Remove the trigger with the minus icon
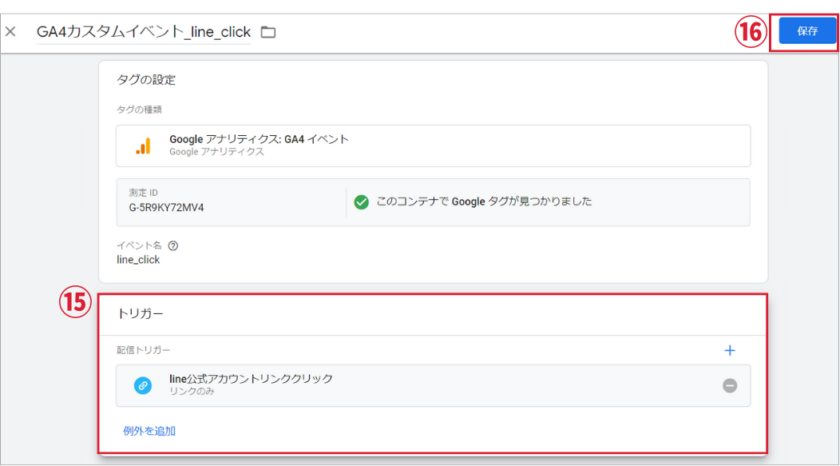The image size is (840, 466). tap(730, 385)
